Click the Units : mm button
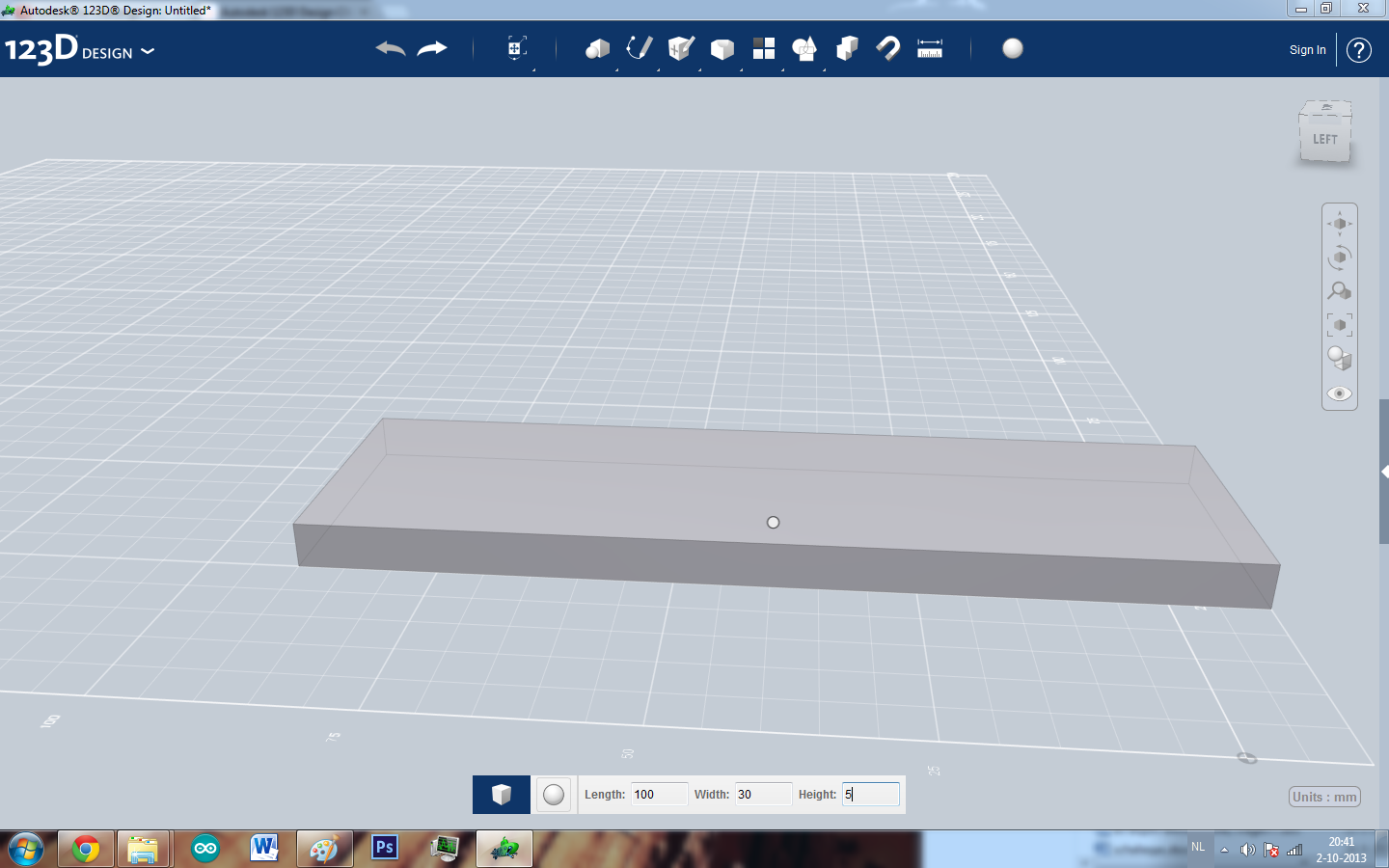 coord(1324,797)
